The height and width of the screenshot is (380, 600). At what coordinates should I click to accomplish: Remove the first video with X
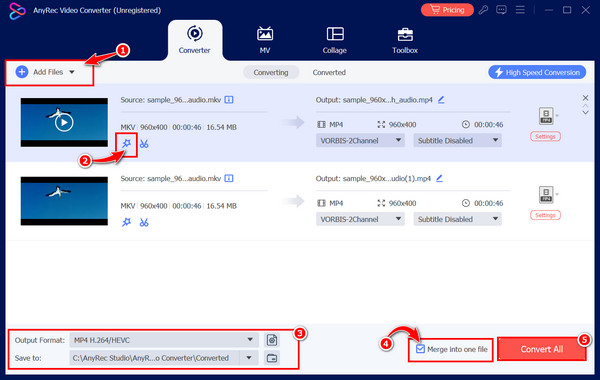pos(585,98)
